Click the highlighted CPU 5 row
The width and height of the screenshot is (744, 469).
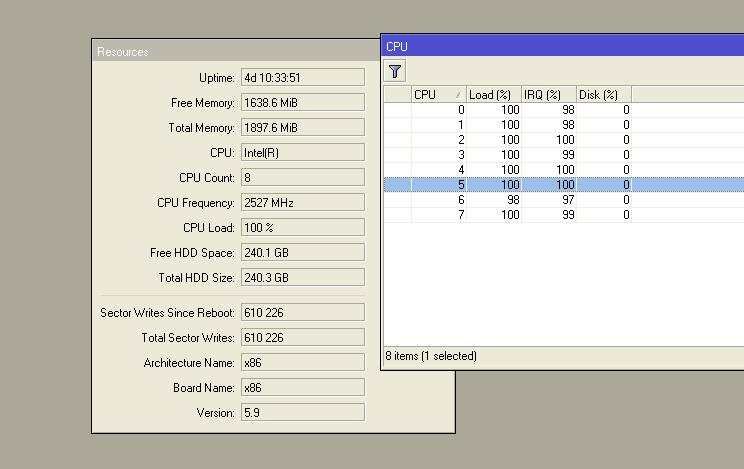564,185
